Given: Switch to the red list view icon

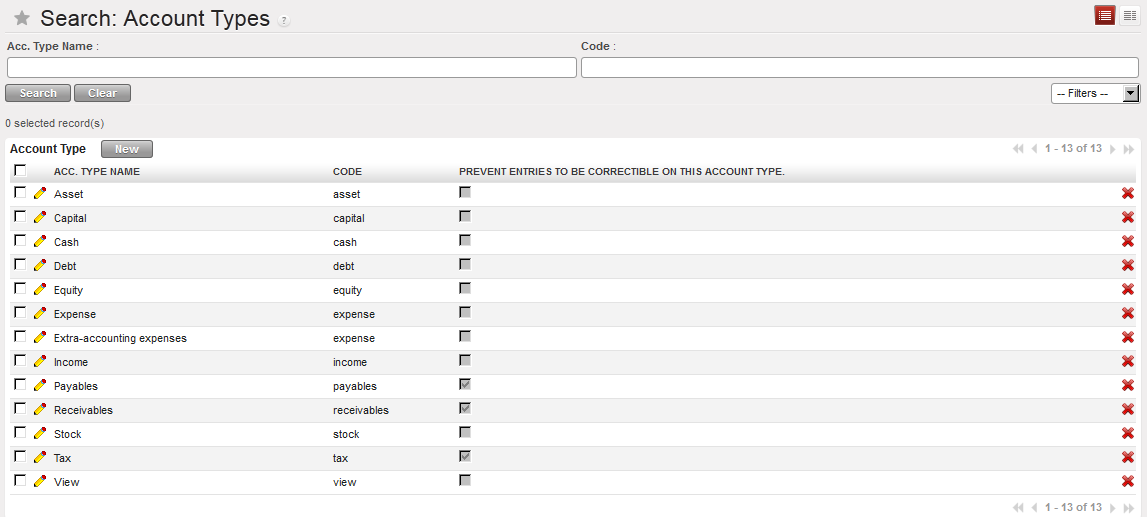Looking at the screenshot, I should [x=1105, y=15].
